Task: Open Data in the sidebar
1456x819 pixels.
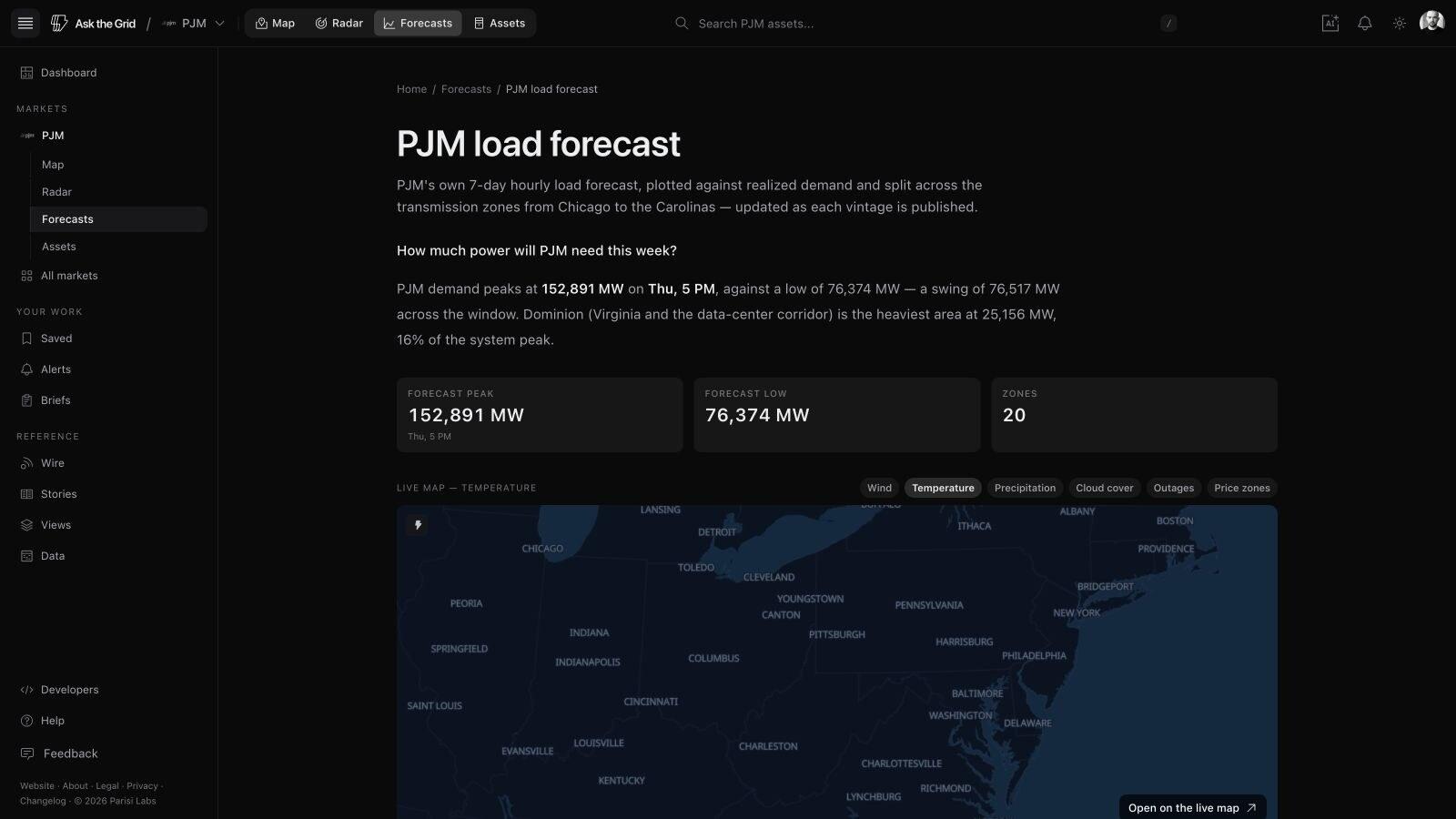Action: (109, 556)
